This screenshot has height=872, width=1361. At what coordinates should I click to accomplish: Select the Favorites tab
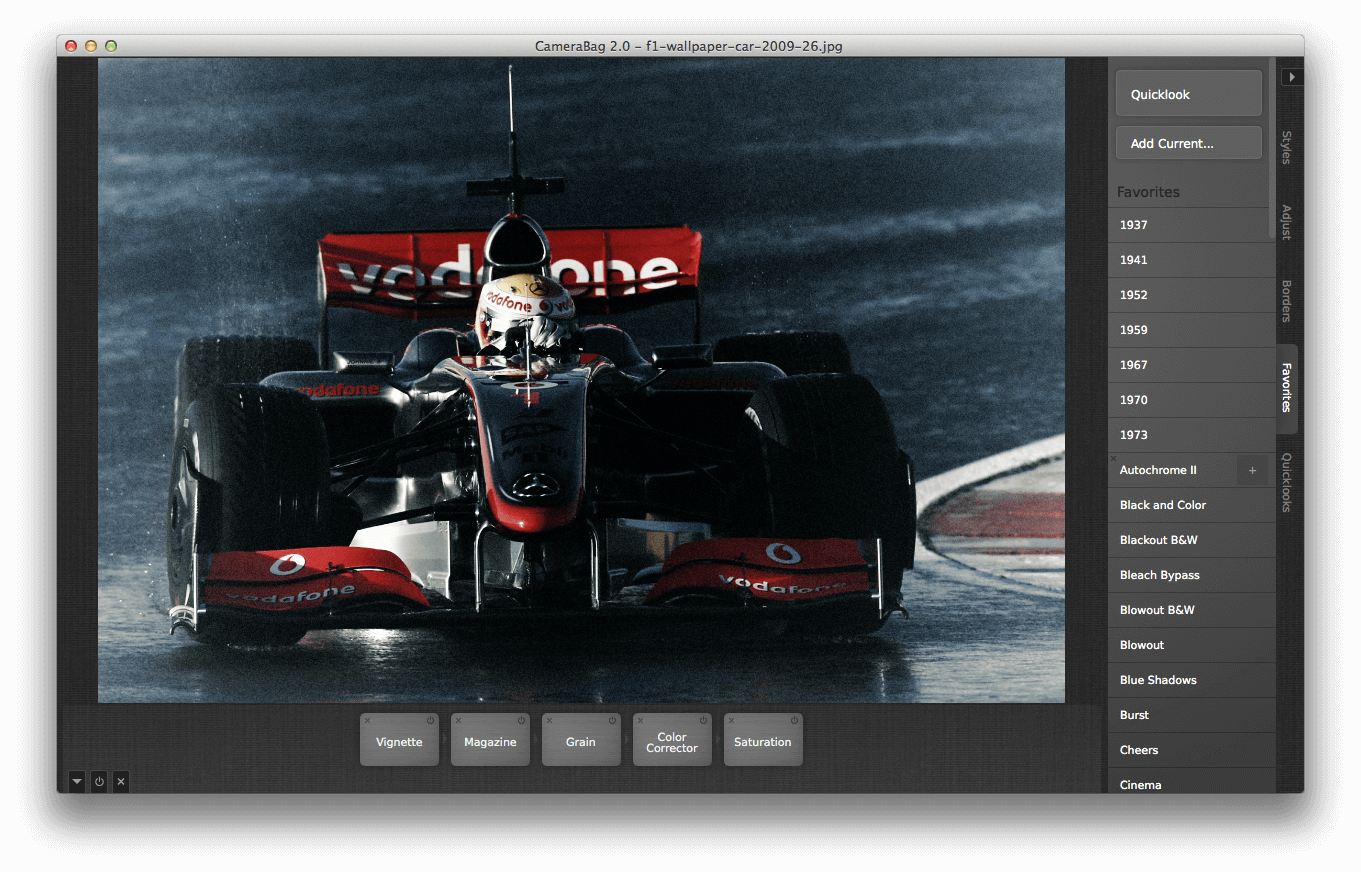coord(1287,388)
